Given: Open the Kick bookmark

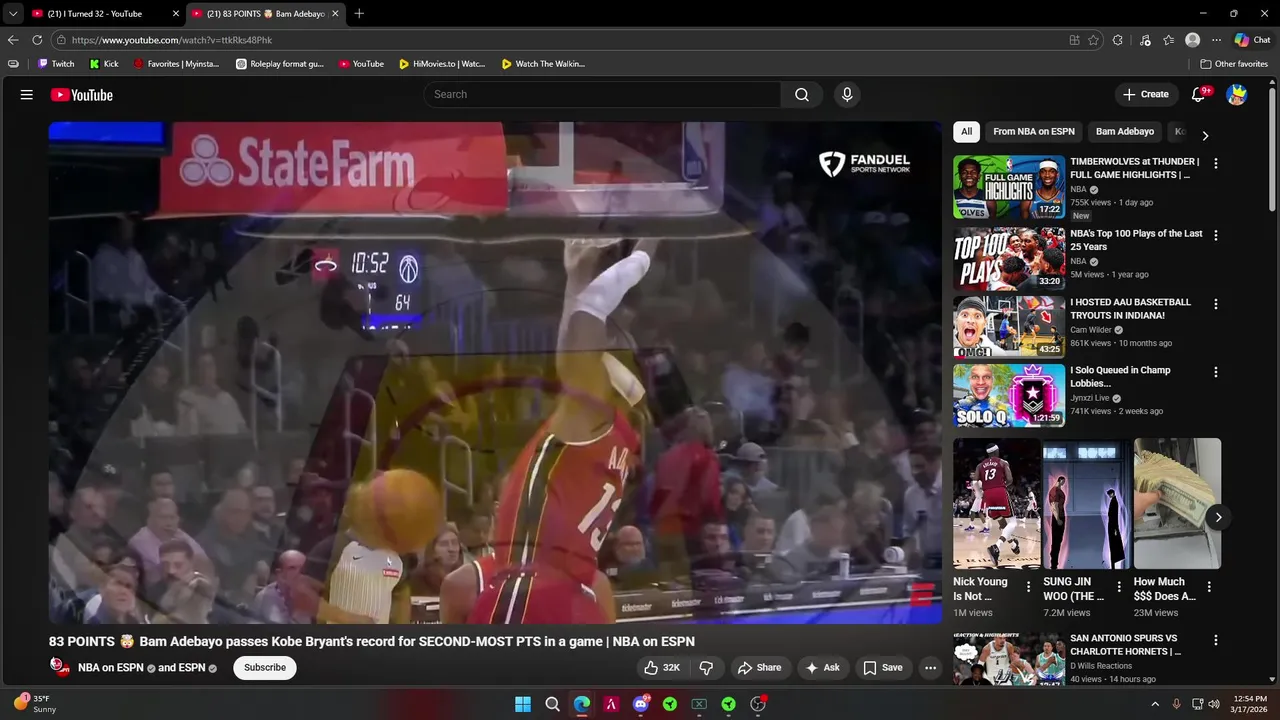Looking at the screenshot, I should 104,64.
